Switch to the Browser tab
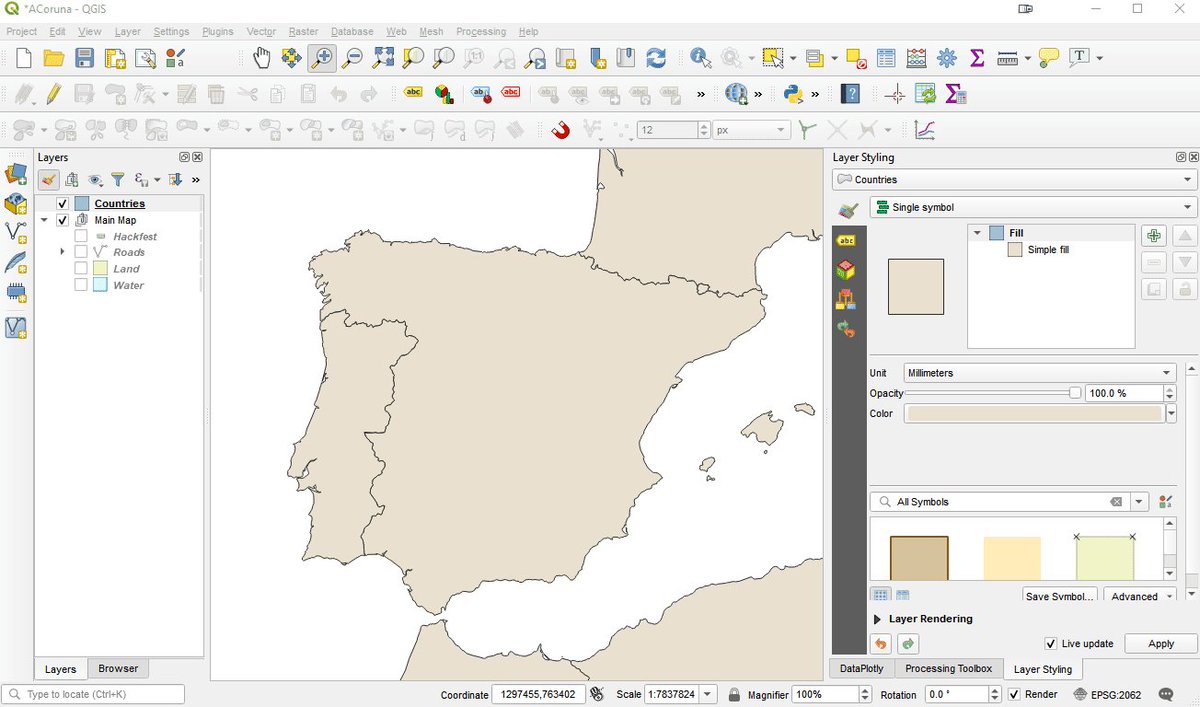The width and height of the screenshot is (1200, 707). pos(118,668)
